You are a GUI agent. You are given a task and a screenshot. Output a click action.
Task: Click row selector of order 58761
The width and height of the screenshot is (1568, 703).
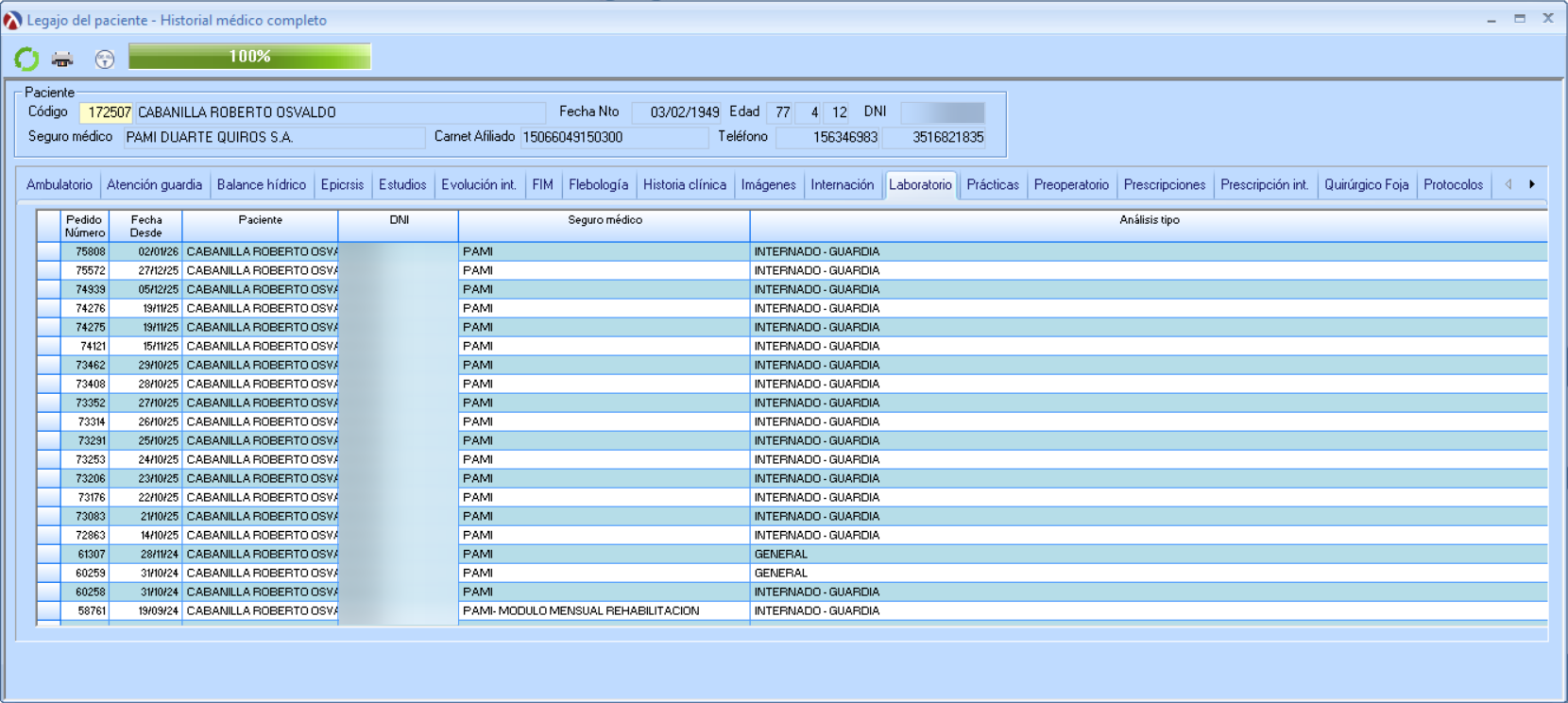coord(49,610)
